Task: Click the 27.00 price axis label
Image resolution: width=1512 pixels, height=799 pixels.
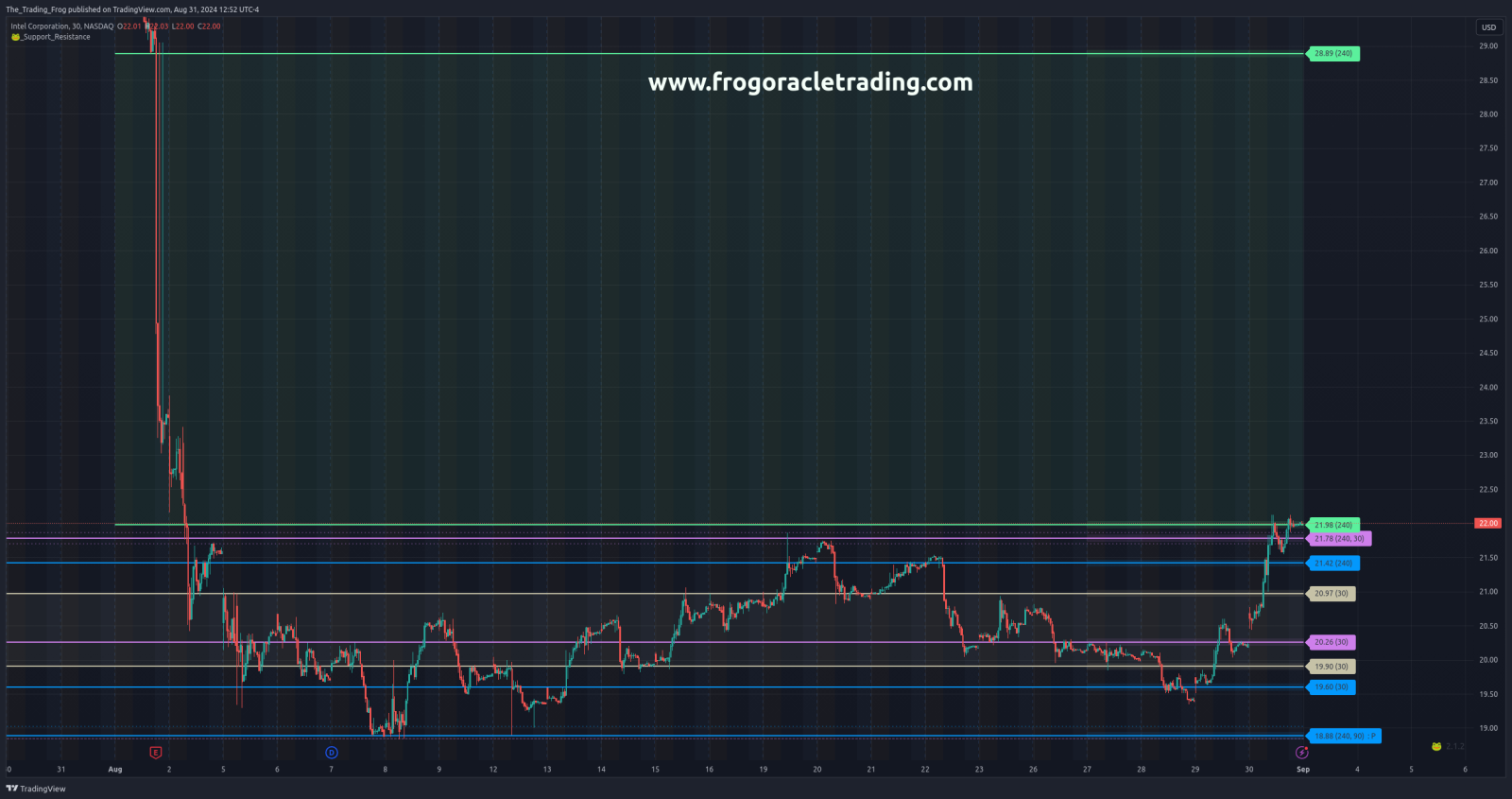Action: tap(1487, 182)
